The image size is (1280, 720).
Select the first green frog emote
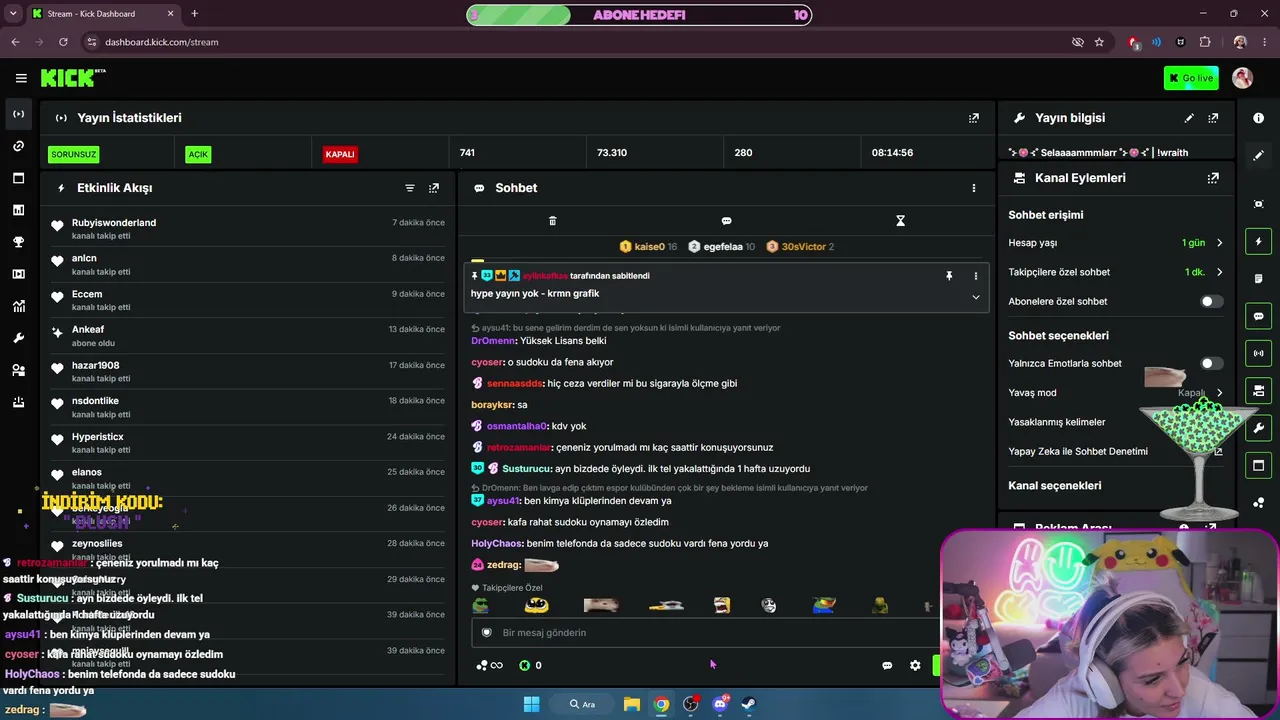click(481, 605)
